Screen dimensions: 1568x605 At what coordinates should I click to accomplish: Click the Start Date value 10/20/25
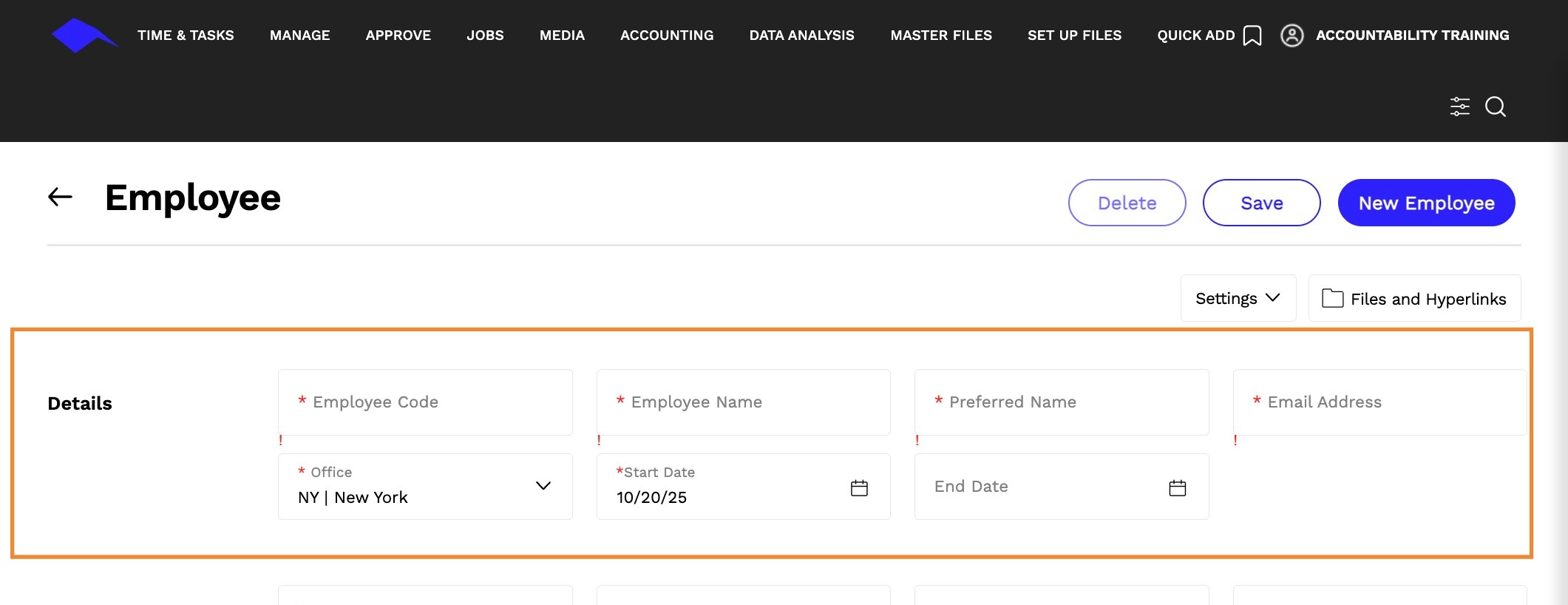[651, 498]
